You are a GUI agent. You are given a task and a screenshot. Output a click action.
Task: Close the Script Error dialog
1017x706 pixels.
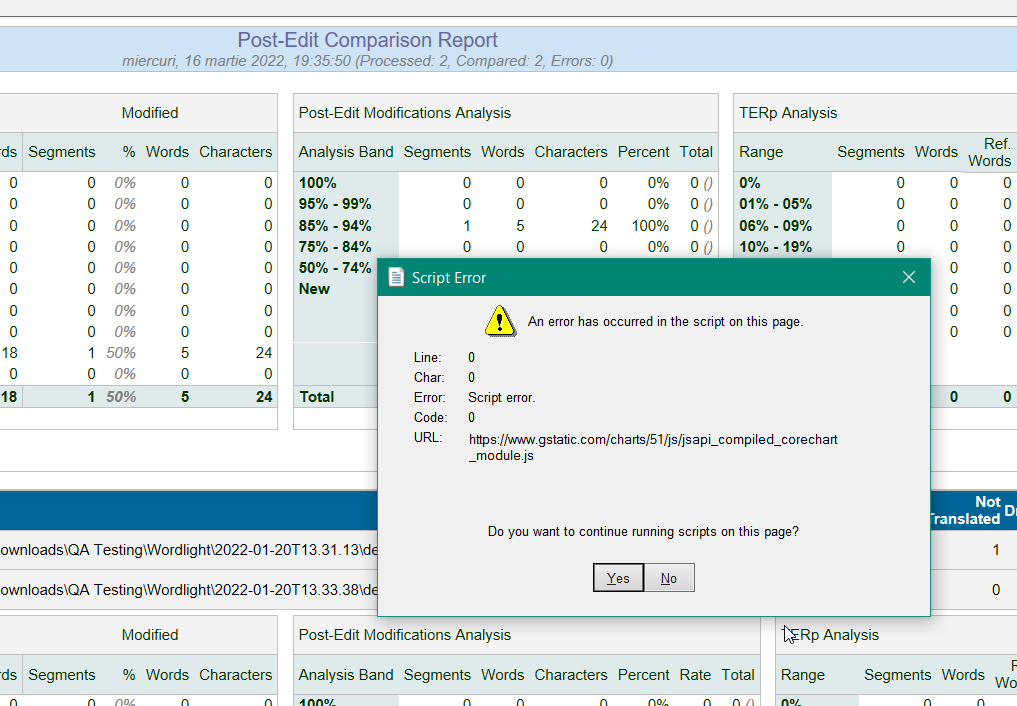click(908, 277)
